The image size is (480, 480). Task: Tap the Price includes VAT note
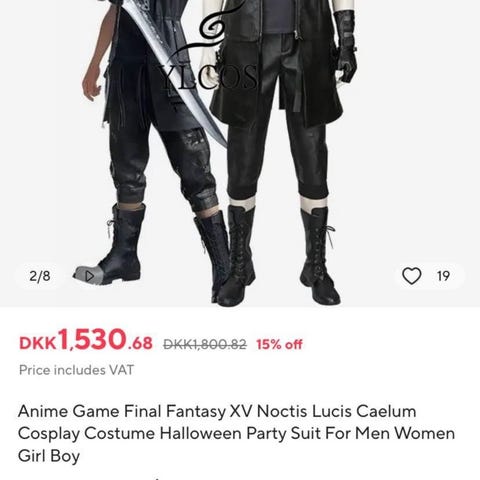tap(76, 370)
